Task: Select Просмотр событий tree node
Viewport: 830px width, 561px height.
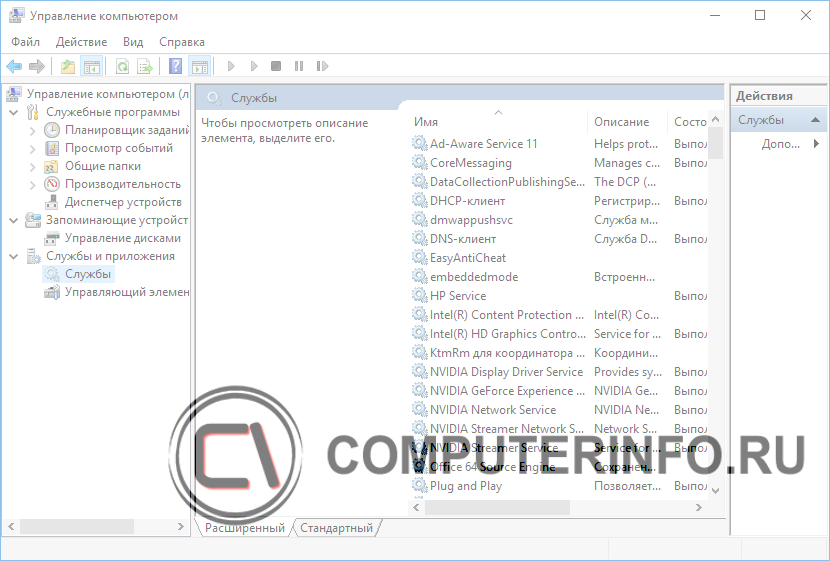Action: pyautogui.click(x=119, y=148)
